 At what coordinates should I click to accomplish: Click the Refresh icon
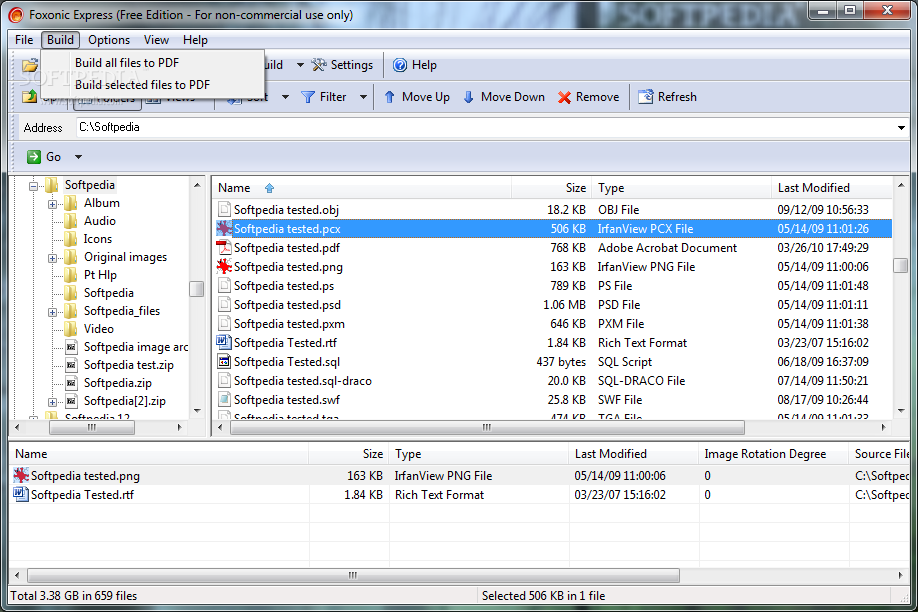point(645,97)
